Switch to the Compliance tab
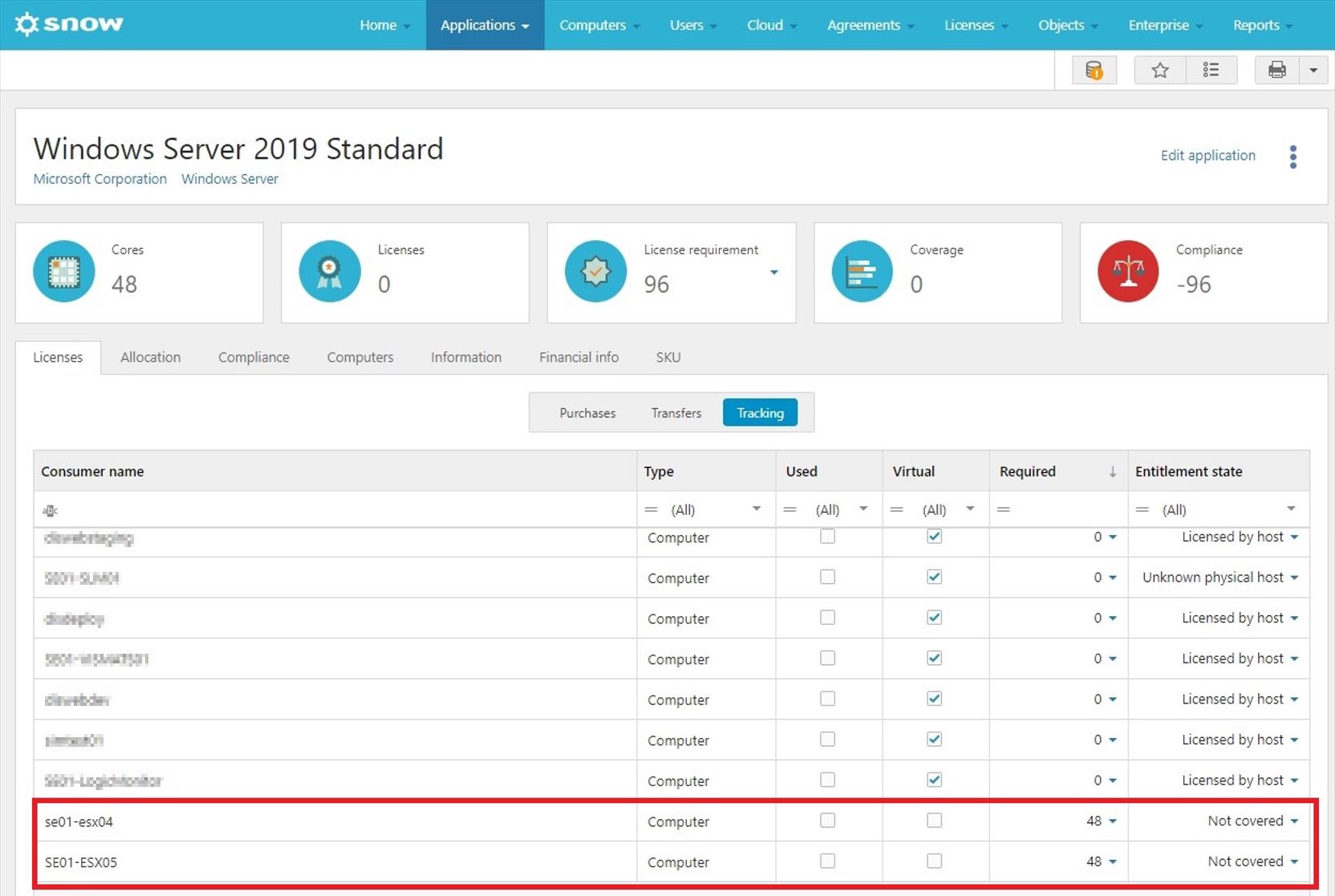Screen dimensions: 1335x896 pos(254,357)
